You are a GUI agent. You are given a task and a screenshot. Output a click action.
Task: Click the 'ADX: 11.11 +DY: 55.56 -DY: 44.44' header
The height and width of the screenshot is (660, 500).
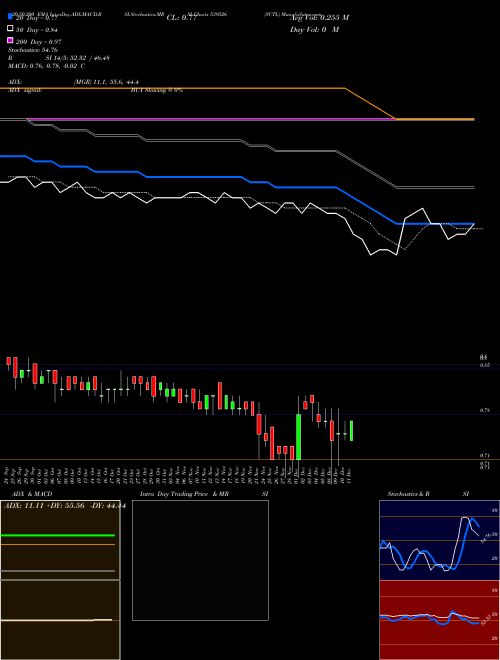click(x=65, y=506)
